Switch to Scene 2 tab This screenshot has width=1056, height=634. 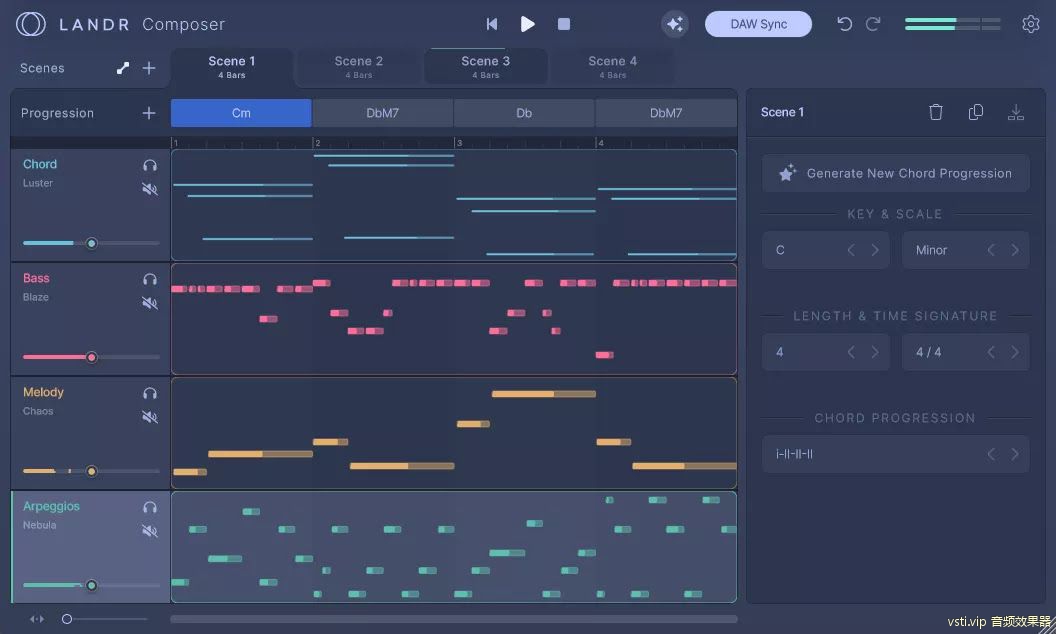tap(359, 67)
